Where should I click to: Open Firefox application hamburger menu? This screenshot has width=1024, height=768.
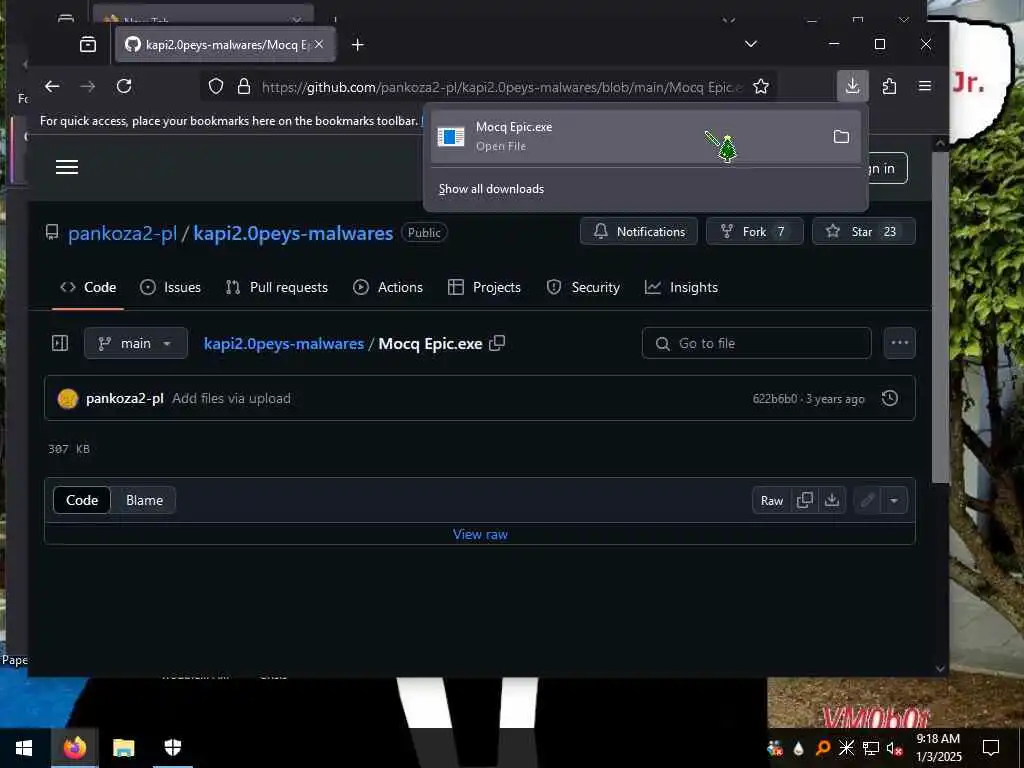(925, 86)
